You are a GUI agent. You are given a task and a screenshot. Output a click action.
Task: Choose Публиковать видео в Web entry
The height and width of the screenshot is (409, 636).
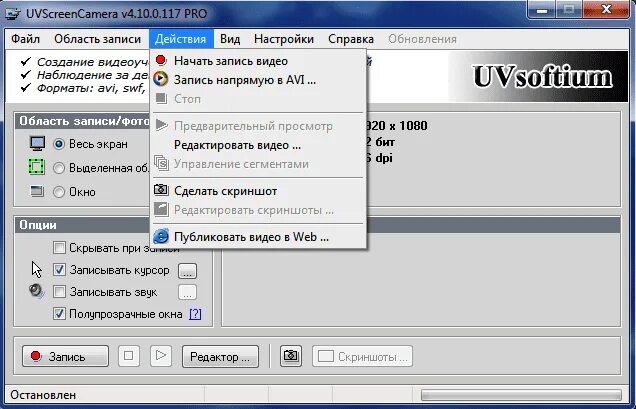258,237
